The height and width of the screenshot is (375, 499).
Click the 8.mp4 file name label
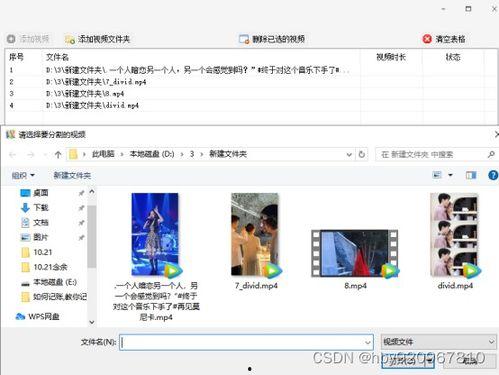point(355,286)
